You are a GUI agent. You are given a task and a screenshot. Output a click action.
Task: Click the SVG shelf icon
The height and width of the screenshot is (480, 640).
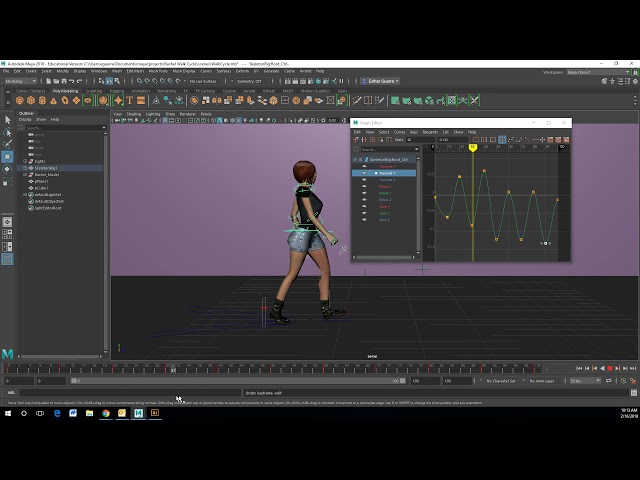[x=141, y=100]
